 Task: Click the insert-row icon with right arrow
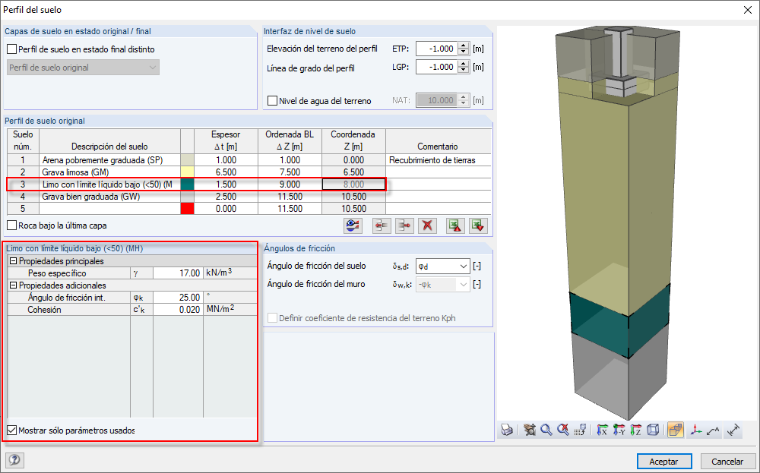click(404, 226)
